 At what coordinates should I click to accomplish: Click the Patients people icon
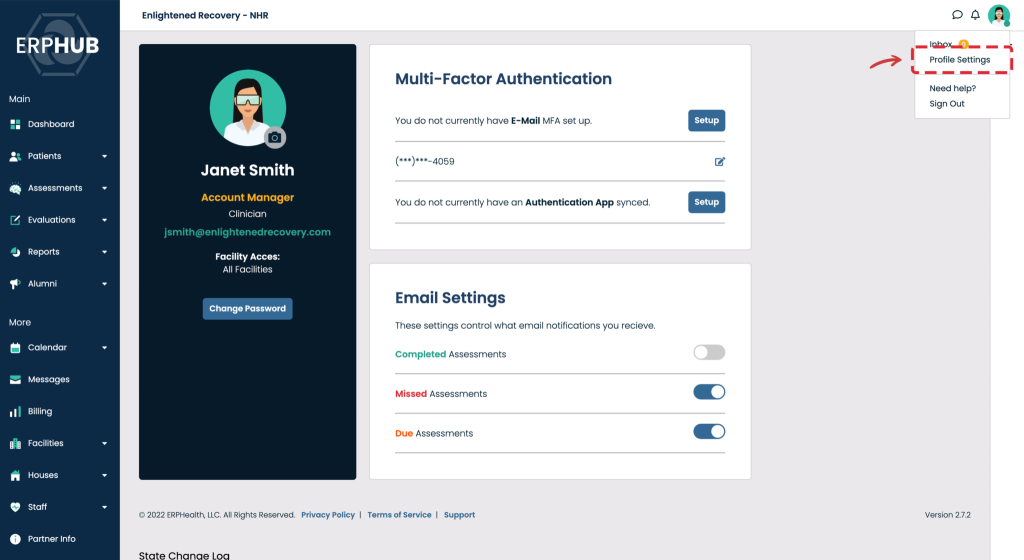[15, 156]
